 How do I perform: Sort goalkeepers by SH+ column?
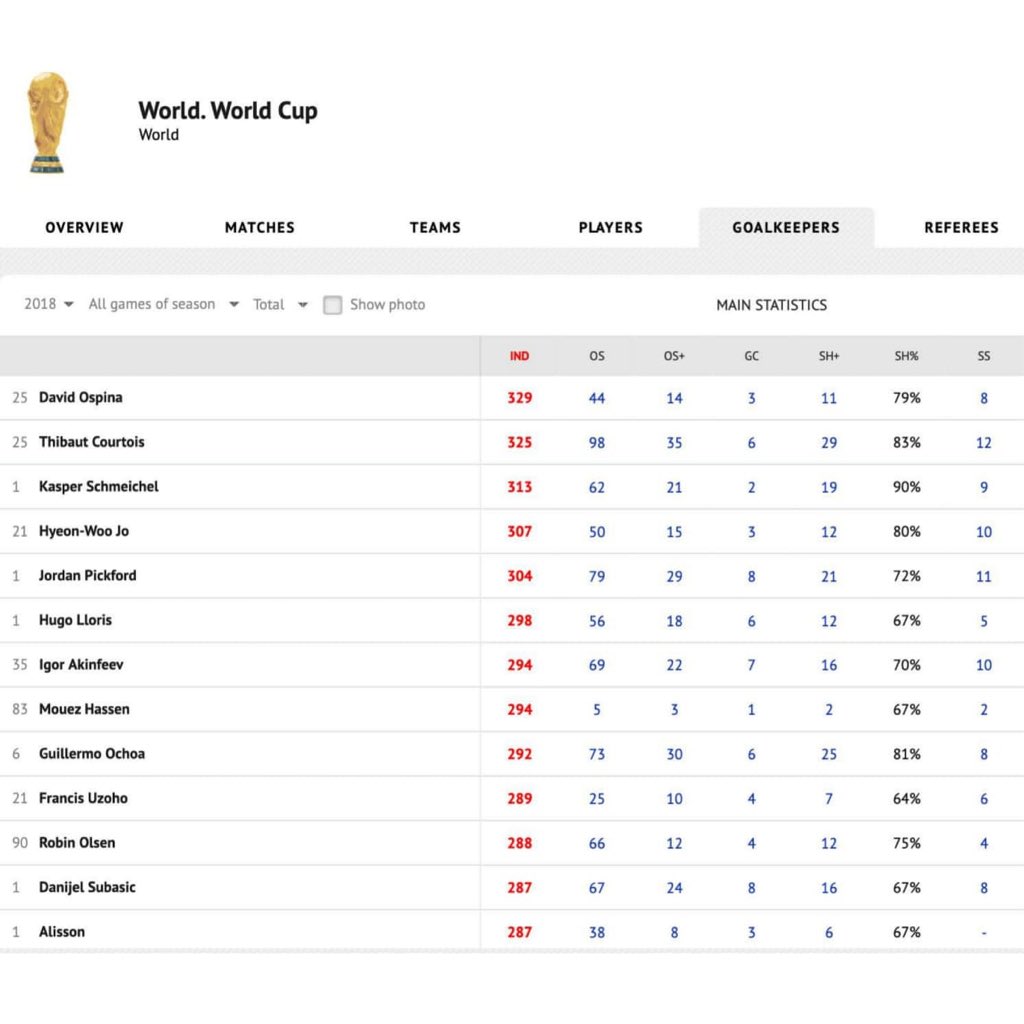(x=828, y=356)
